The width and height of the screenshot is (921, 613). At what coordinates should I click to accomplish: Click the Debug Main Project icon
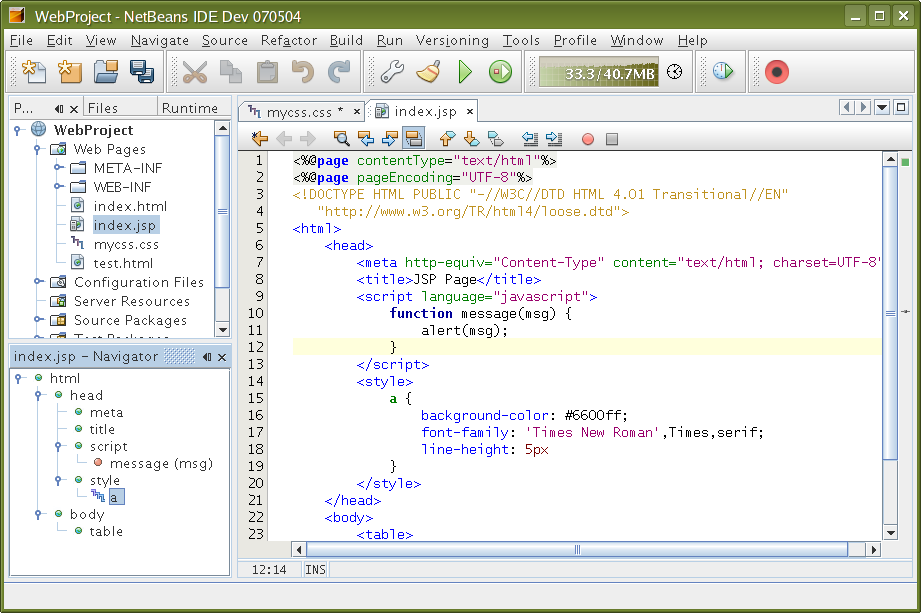[500, 72]
